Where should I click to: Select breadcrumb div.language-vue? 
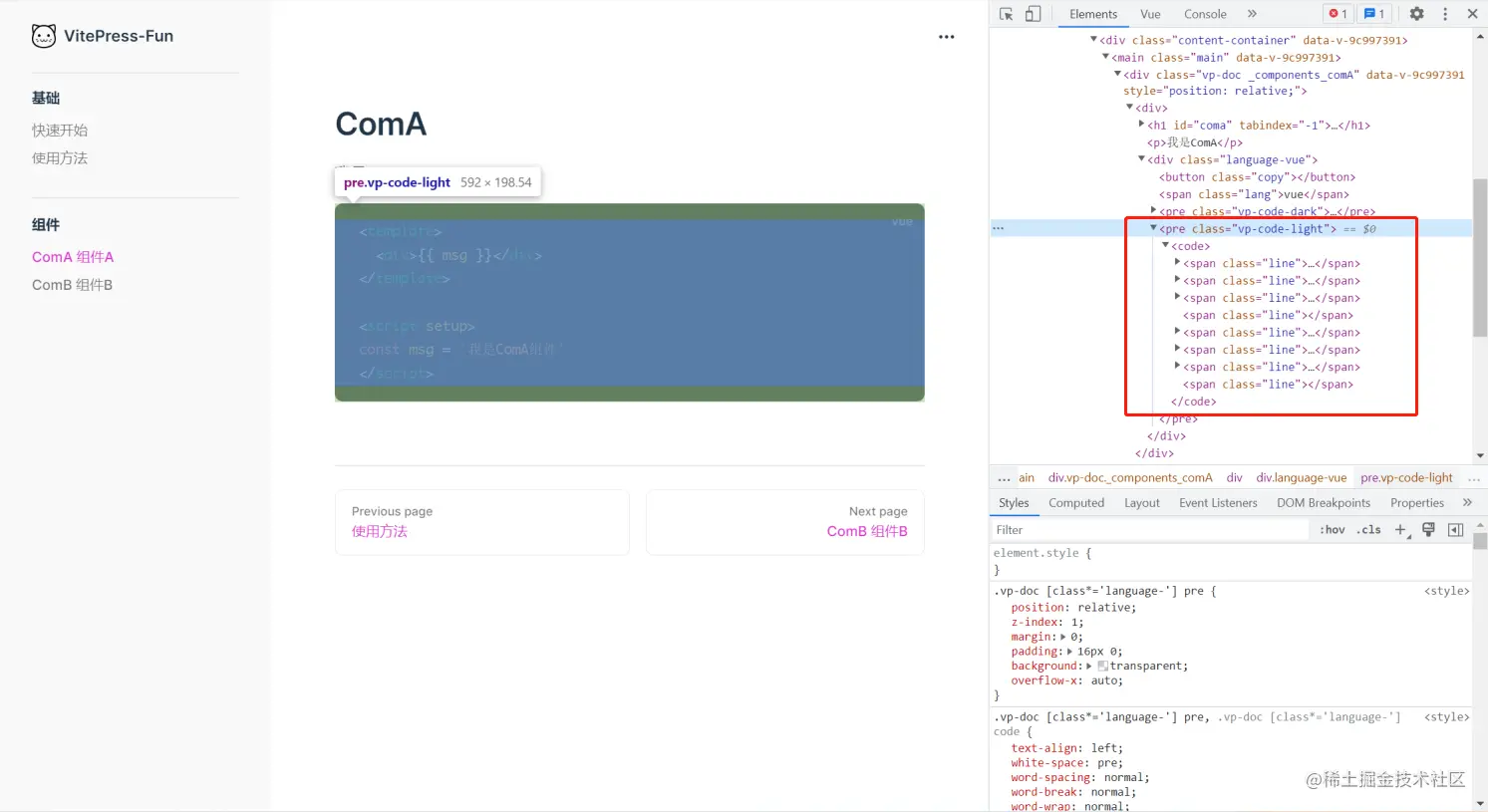coord(1302,478)
